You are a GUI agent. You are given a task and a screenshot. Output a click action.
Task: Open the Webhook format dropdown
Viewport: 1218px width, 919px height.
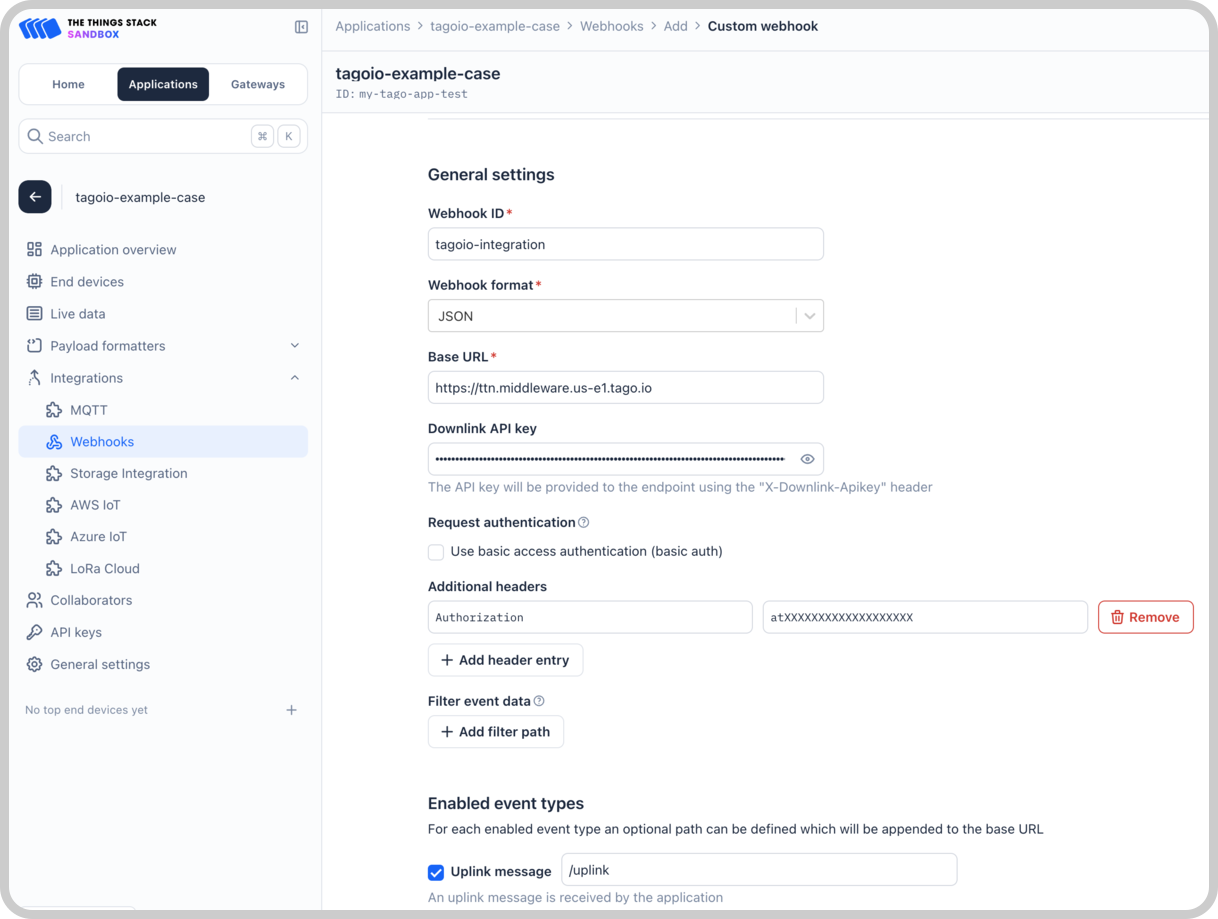626,316
